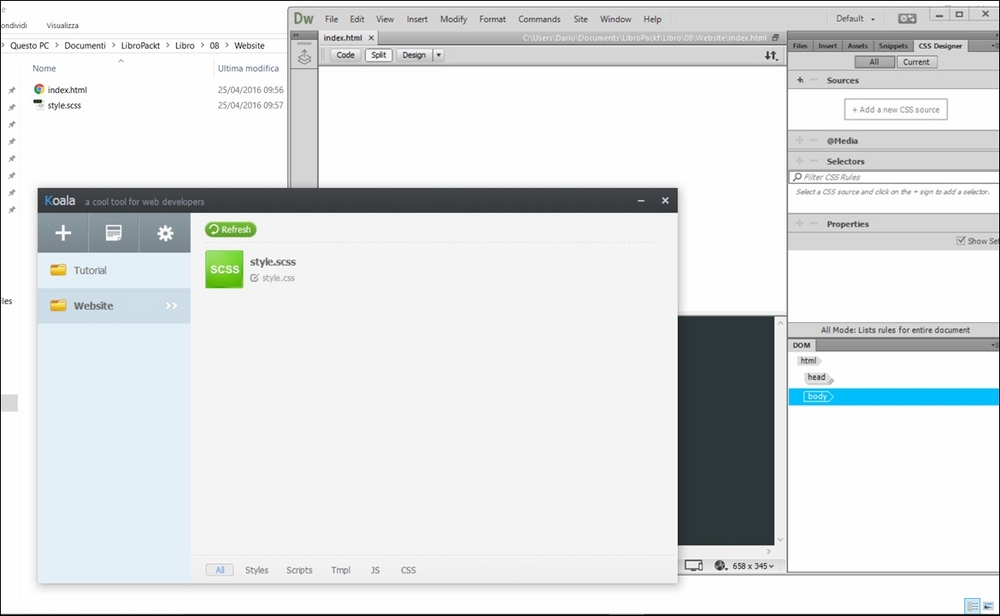Image resolution: width=1000 pixels, height=616 pixels.
Task: Open the Modify menu
Action: coord(453,19)
